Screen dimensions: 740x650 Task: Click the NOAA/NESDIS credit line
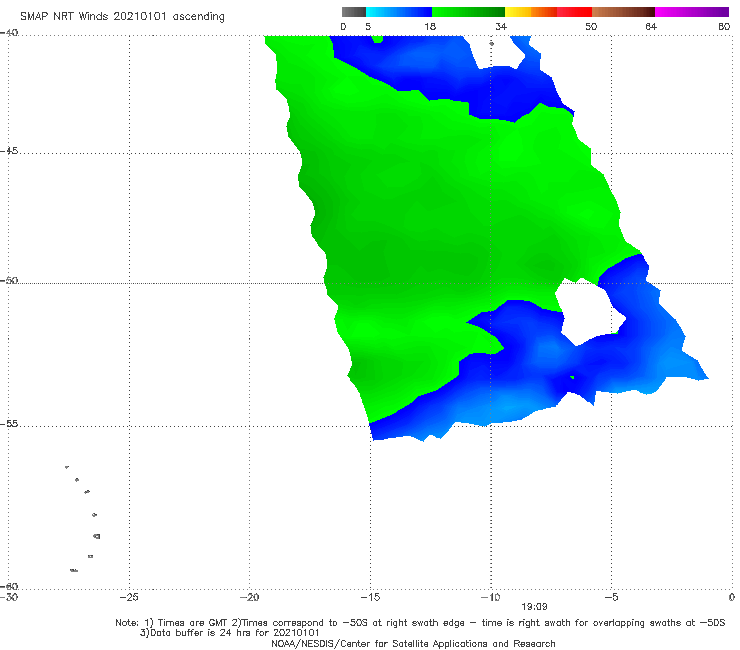[x=413, y=643]
